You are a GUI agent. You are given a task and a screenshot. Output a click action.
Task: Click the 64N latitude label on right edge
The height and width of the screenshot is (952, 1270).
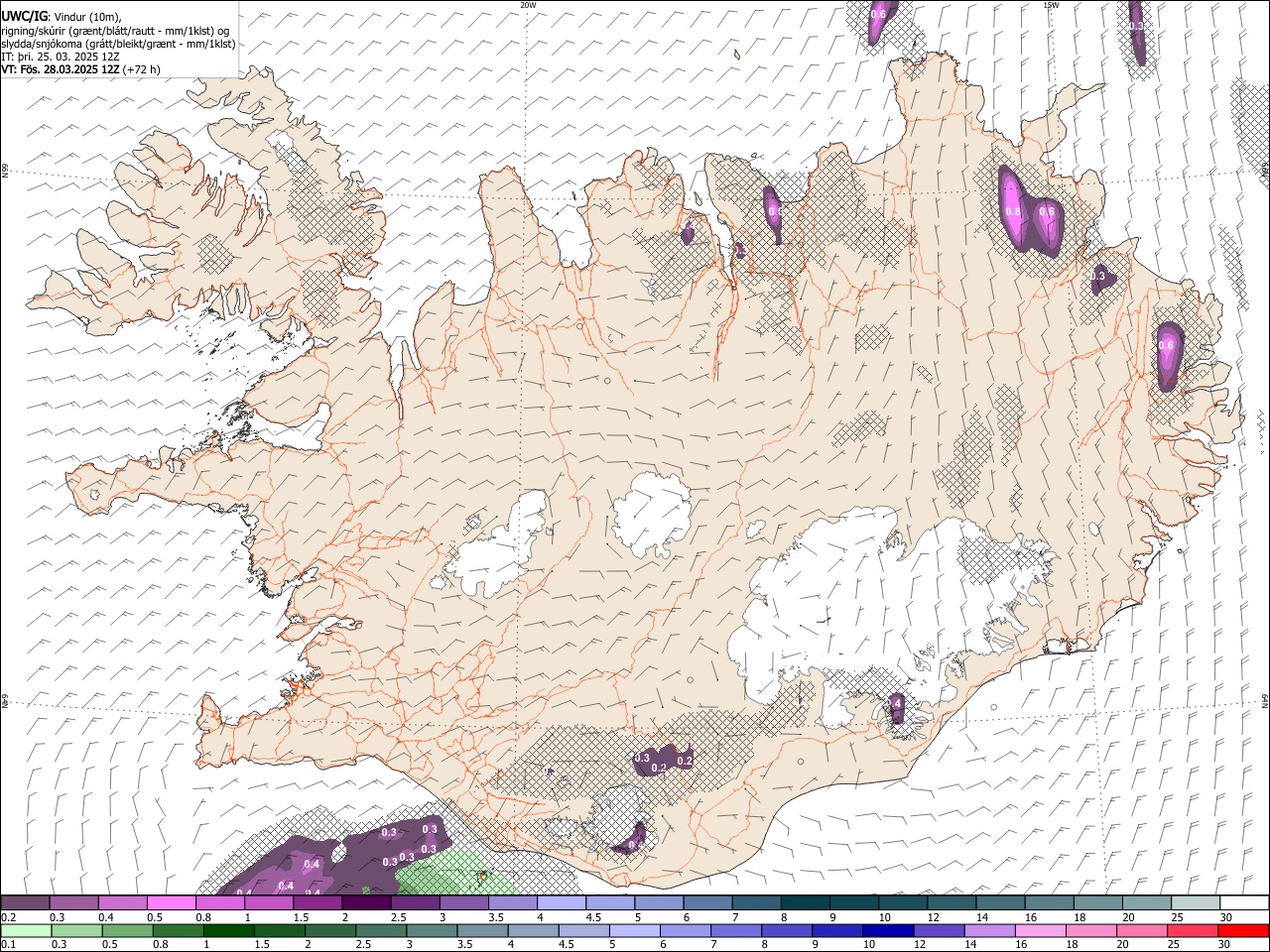1265,700
